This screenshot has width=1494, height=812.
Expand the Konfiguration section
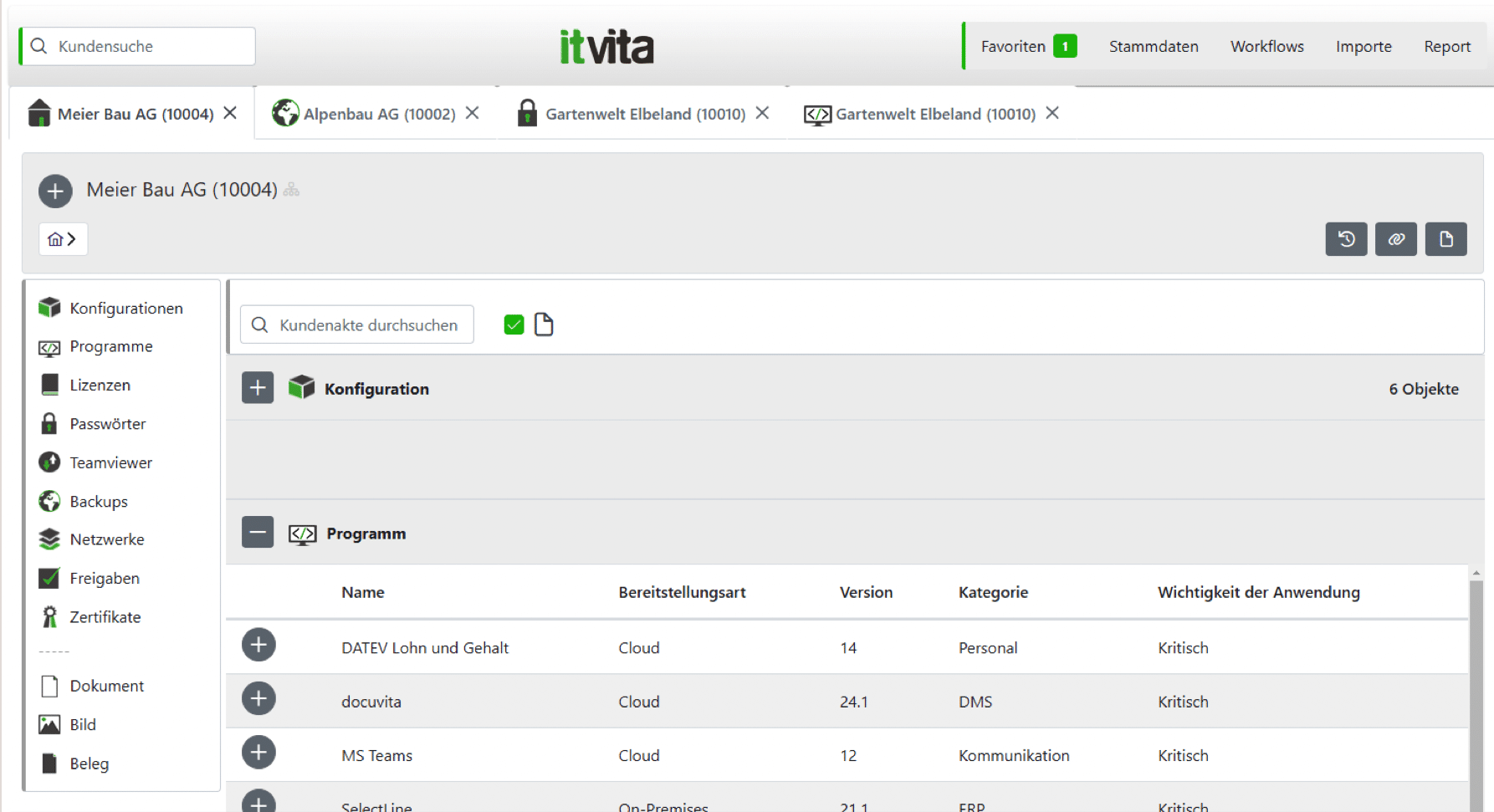click(x=258, y=388)
